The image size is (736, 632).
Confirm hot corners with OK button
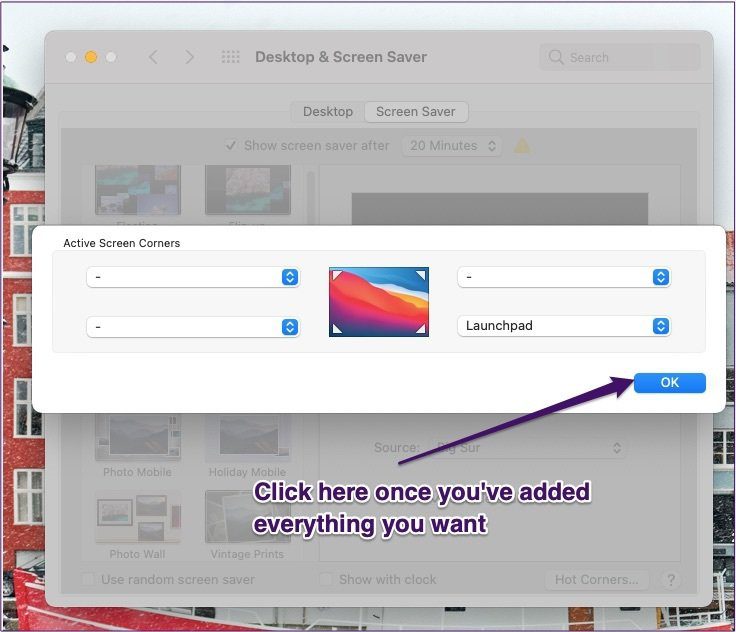[x=669, y=383]
